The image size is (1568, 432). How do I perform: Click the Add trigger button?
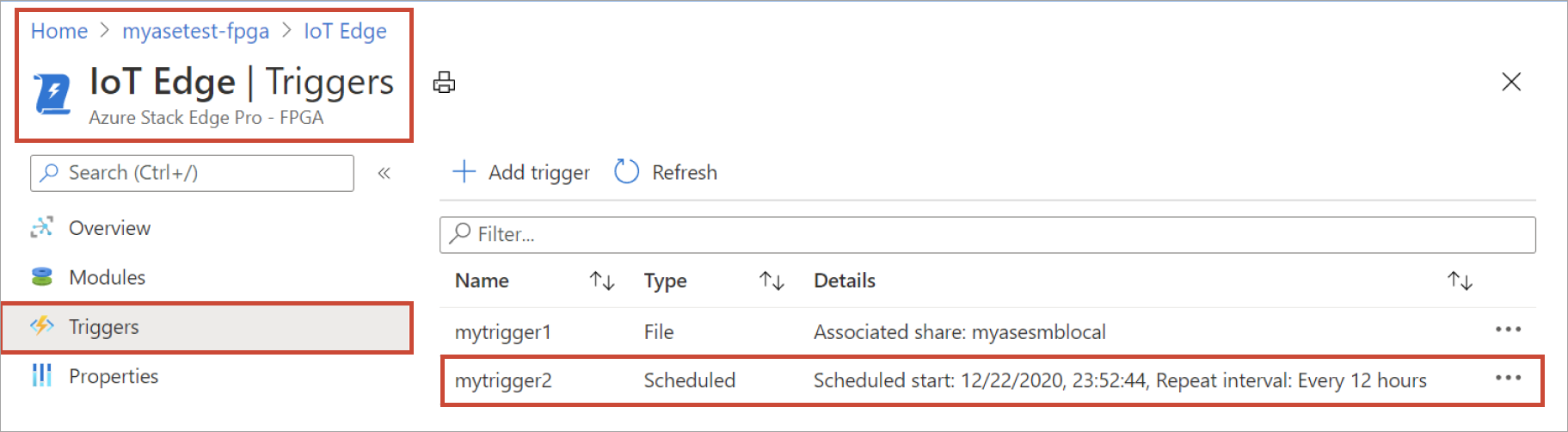point(521,172)
